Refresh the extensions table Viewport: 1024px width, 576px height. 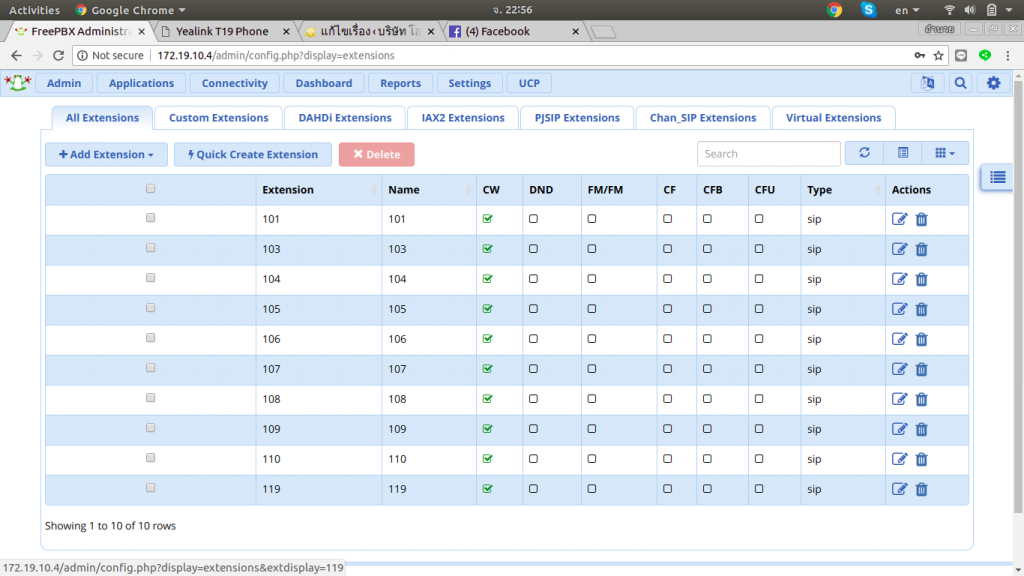point(864,153)
